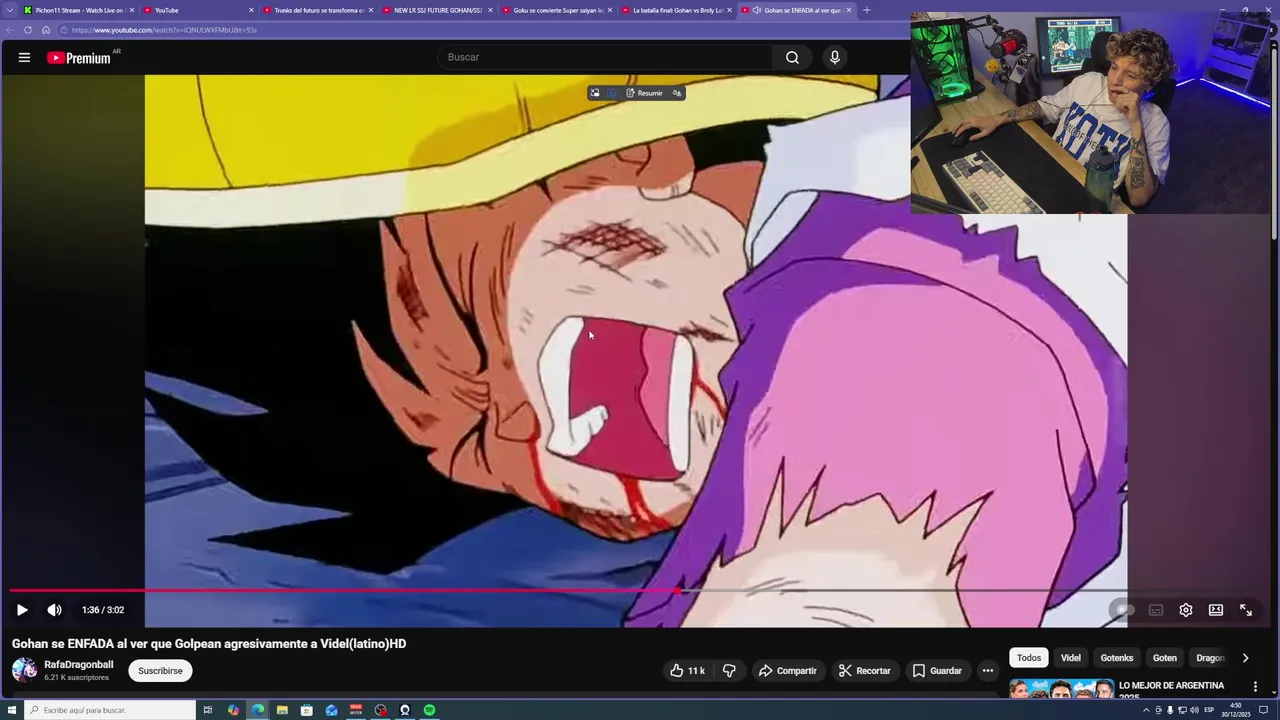Dislike the video
This screenshot has height=720, width=1280.
[729, 671]
